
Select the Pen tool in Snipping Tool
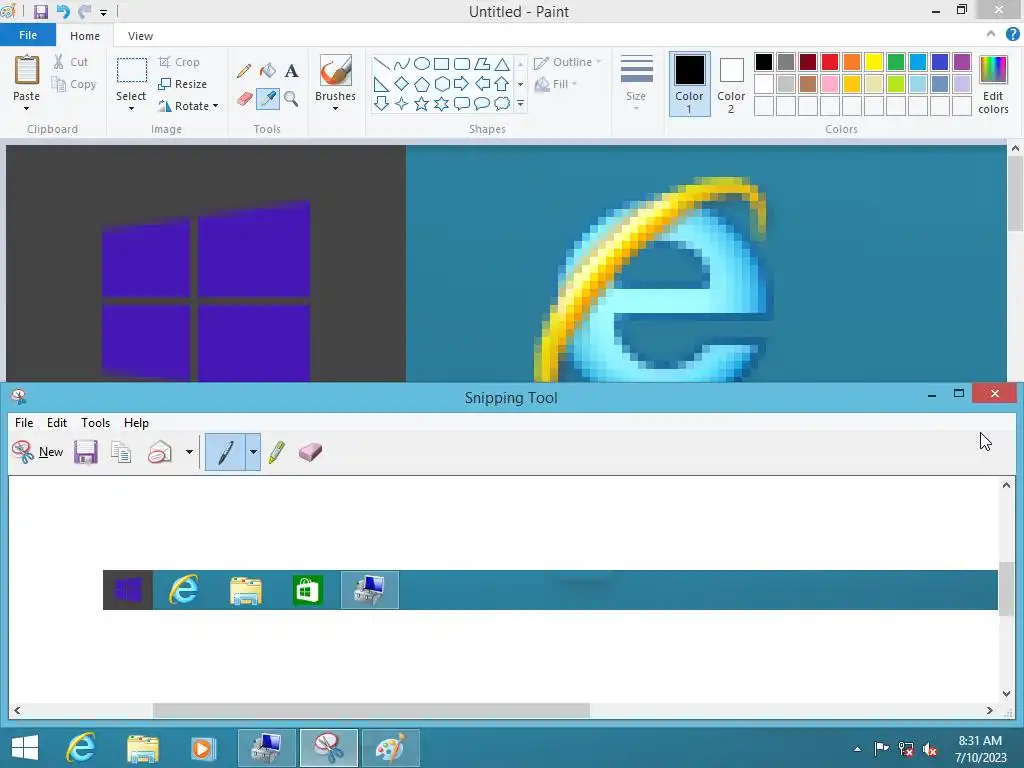(225, 452)
